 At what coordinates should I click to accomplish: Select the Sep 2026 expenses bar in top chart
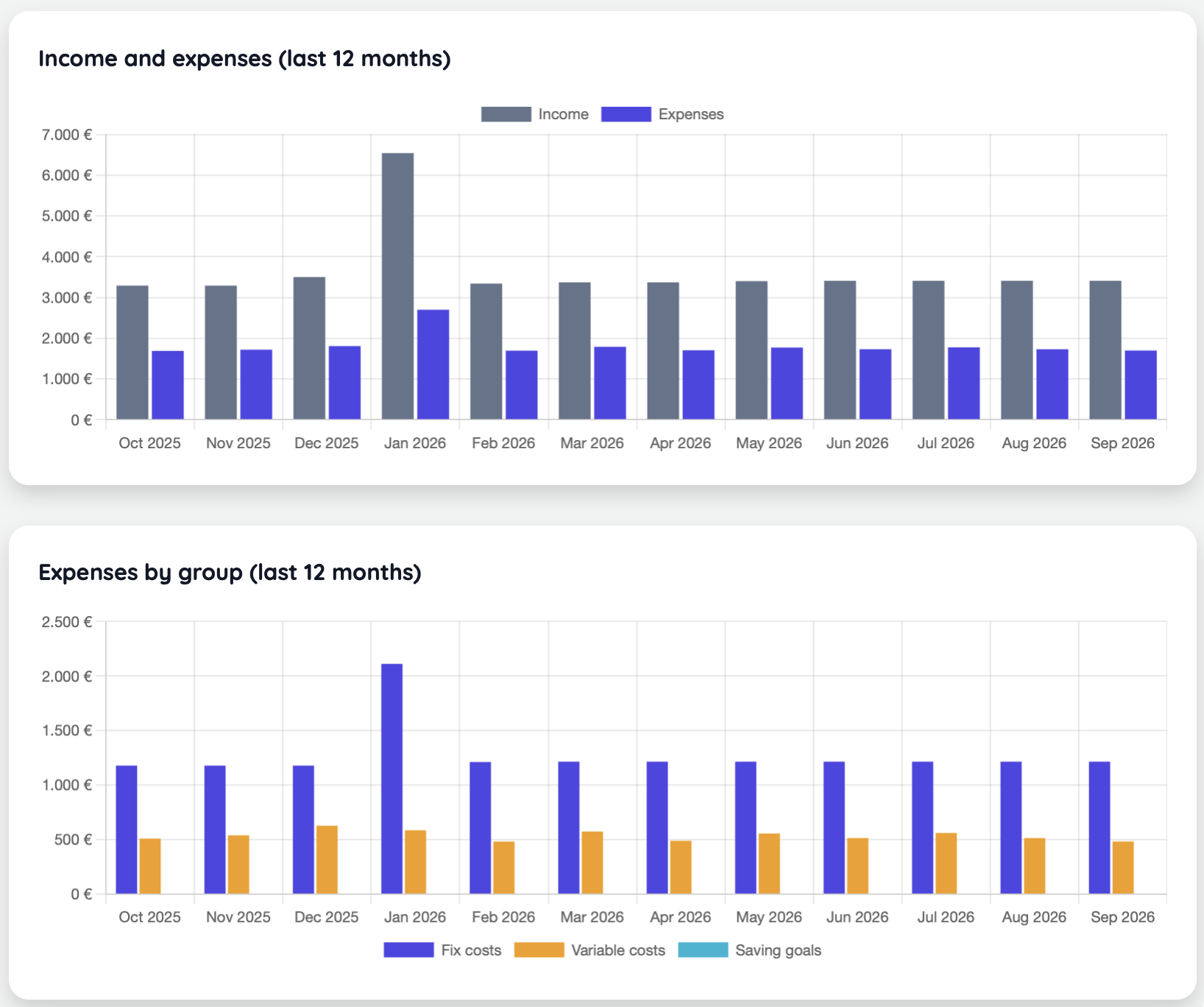tap(1141, 385)
